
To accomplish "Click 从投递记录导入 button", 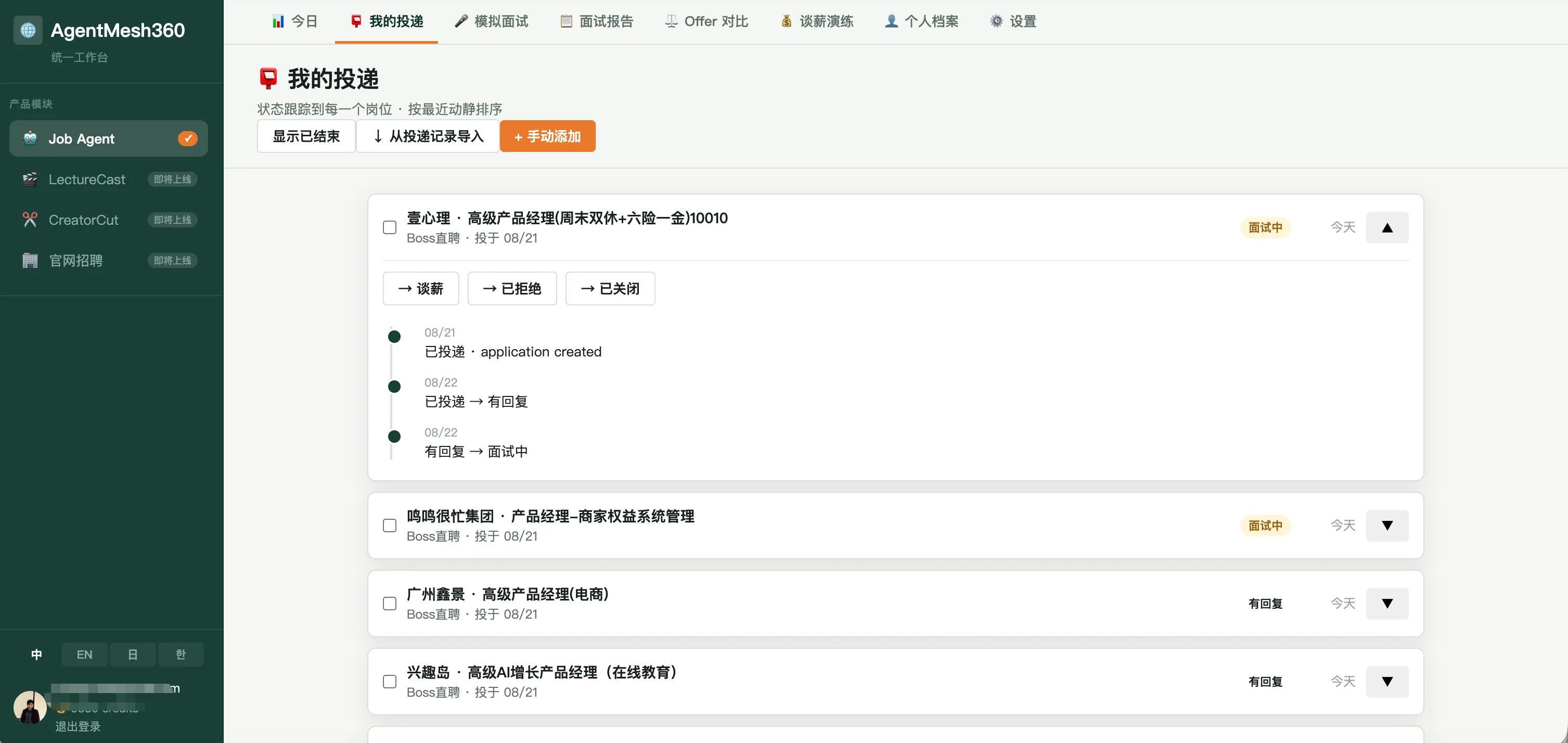I will click(428, 136).
